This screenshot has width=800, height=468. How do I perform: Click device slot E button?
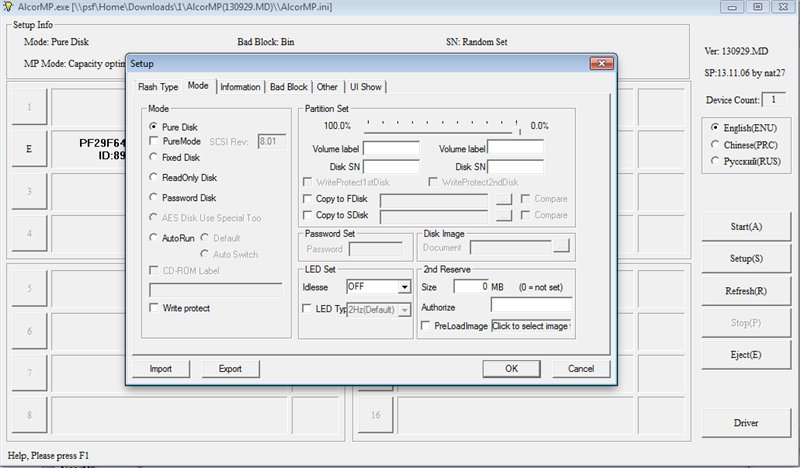pyautogui.click(x=29, y=149)
